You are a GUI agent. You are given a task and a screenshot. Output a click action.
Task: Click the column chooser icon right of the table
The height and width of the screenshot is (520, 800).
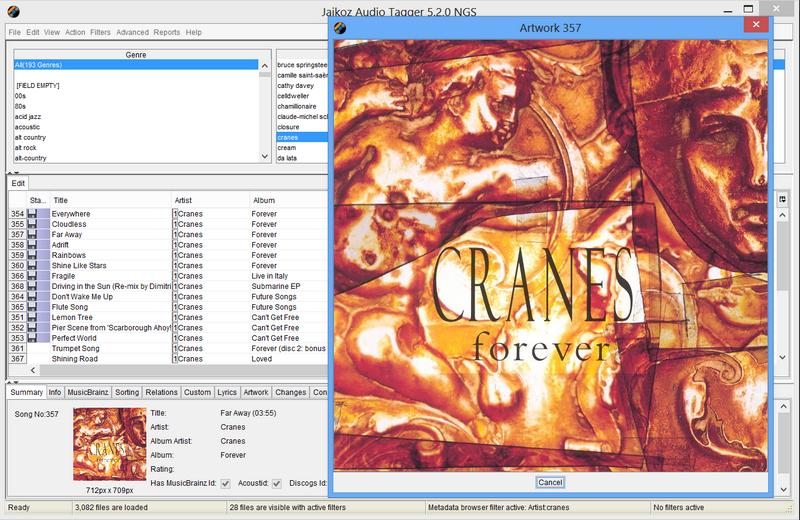click(783, 200)
